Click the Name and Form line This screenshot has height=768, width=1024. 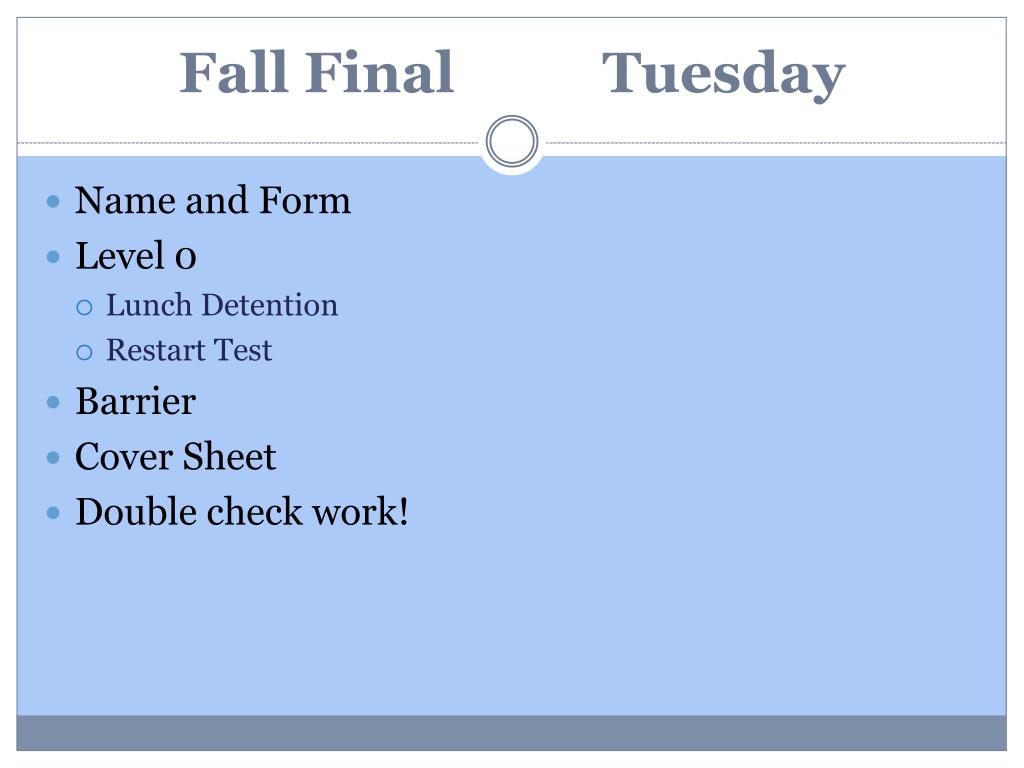tap(213, 200)
